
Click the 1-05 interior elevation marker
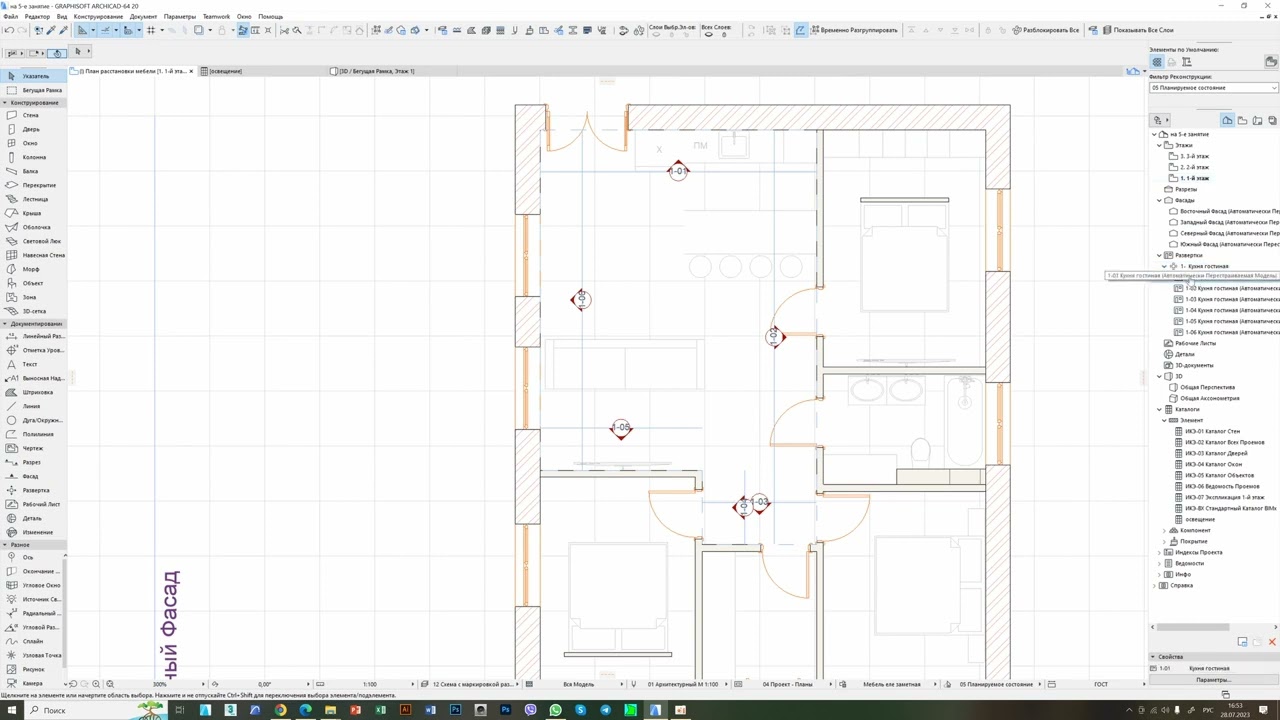point(621,428)
